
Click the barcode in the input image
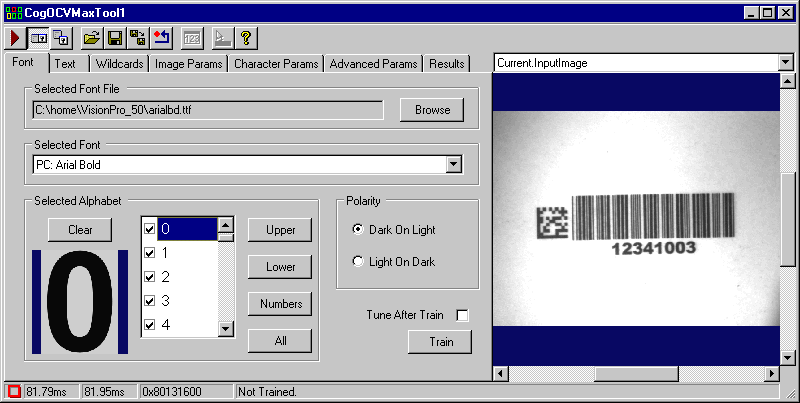pos(653,216)
